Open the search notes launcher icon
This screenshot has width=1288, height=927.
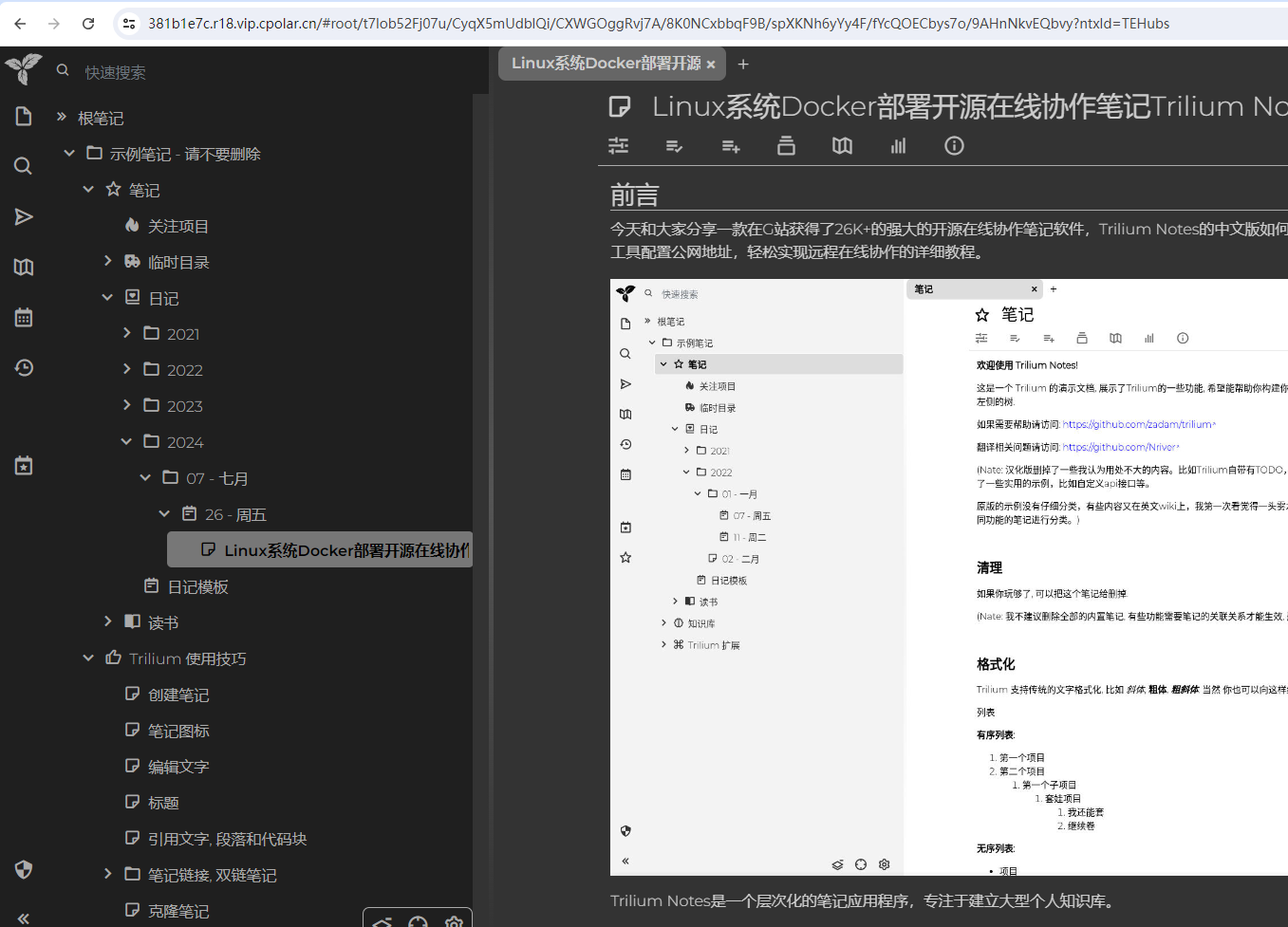(x=24, y=166)
